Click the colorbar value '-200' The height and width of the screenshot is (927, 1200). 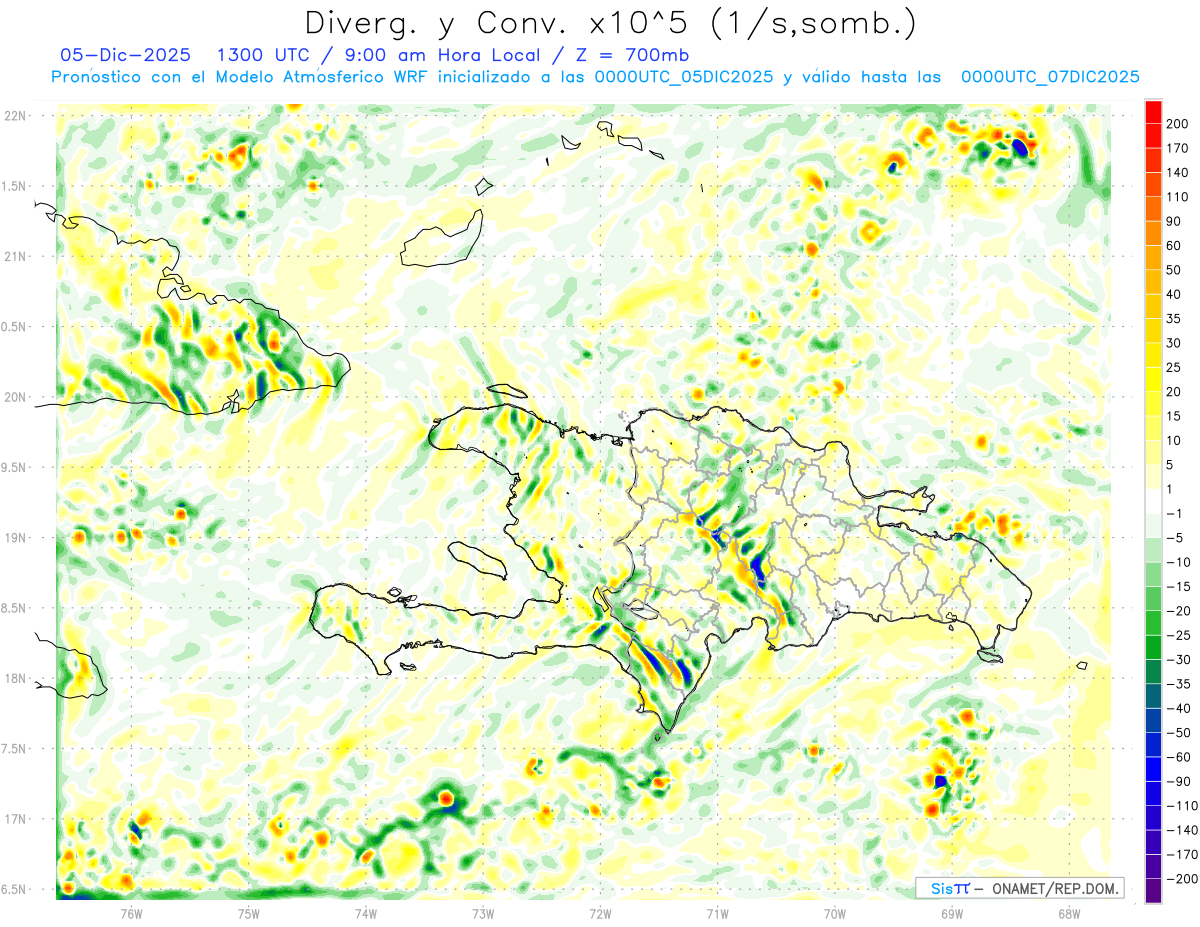coord(1183,879)
